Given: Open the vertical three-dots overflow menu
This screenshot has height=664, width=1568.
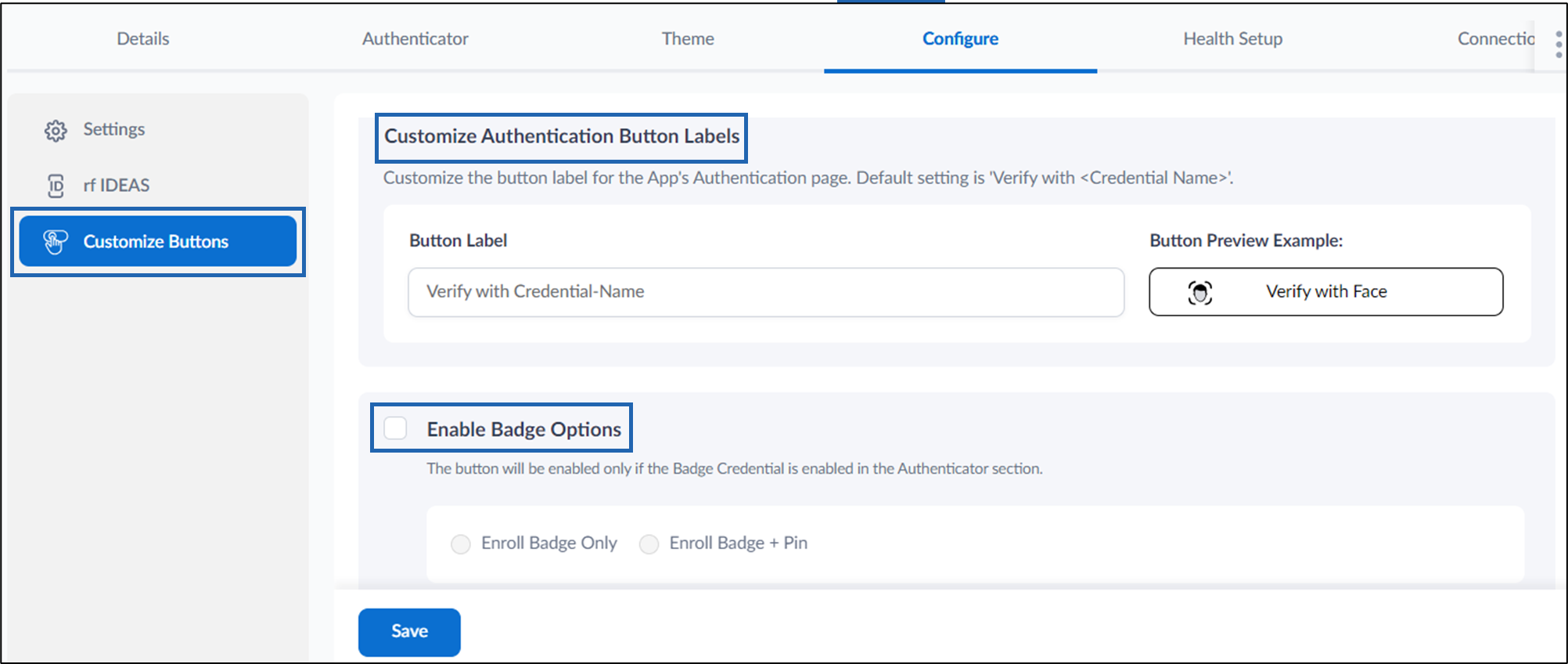Looking at the screenshot, I should pos(1559,45).
